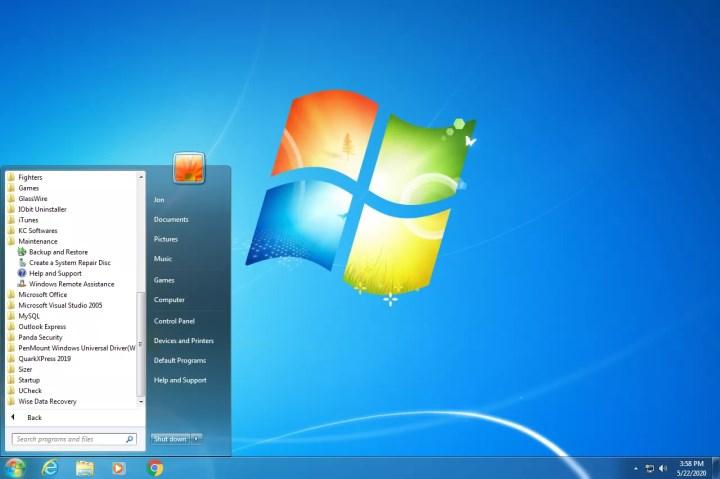This screenshot has height=479, width=720.
Task: Expand the Microsoft Office folder
Action: 42,294
